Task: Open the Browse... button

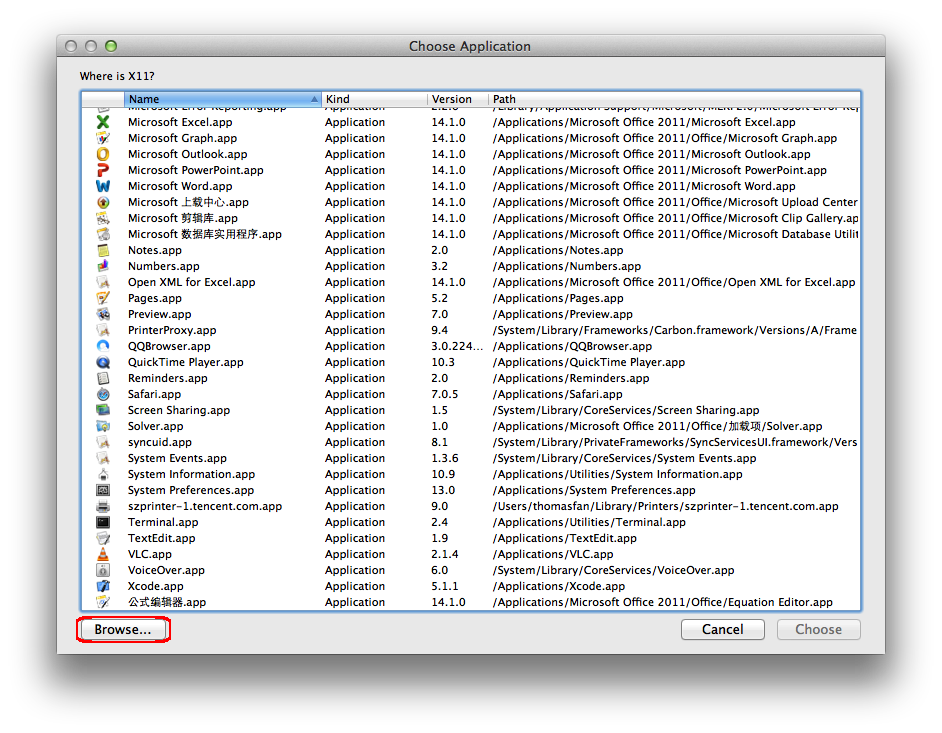Action: [x=123, y=630]
